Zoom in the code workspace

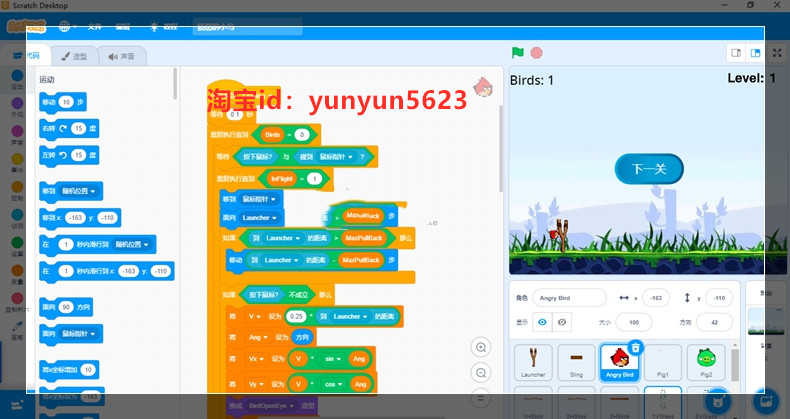click(x=481, y=347)
